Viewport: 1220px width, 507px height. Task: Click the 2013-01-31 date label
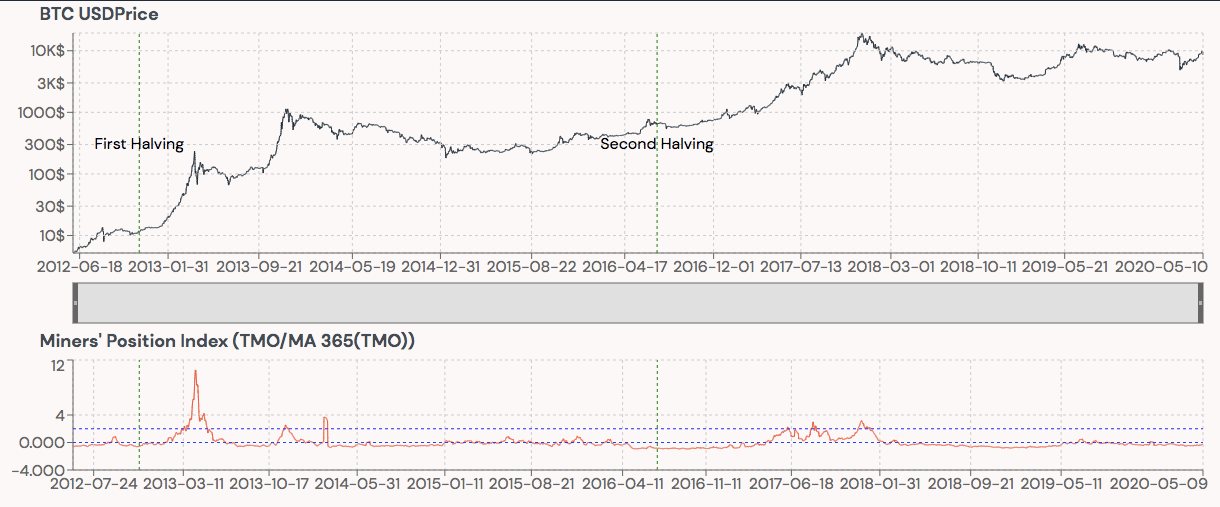coord(167,266)
